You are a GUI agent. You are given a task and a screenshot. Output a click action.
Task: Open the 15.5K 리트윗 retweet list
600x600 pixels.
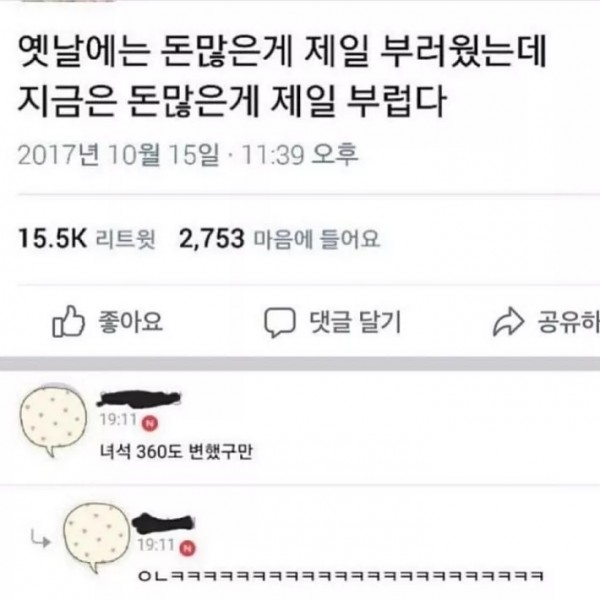pos(87,238)
